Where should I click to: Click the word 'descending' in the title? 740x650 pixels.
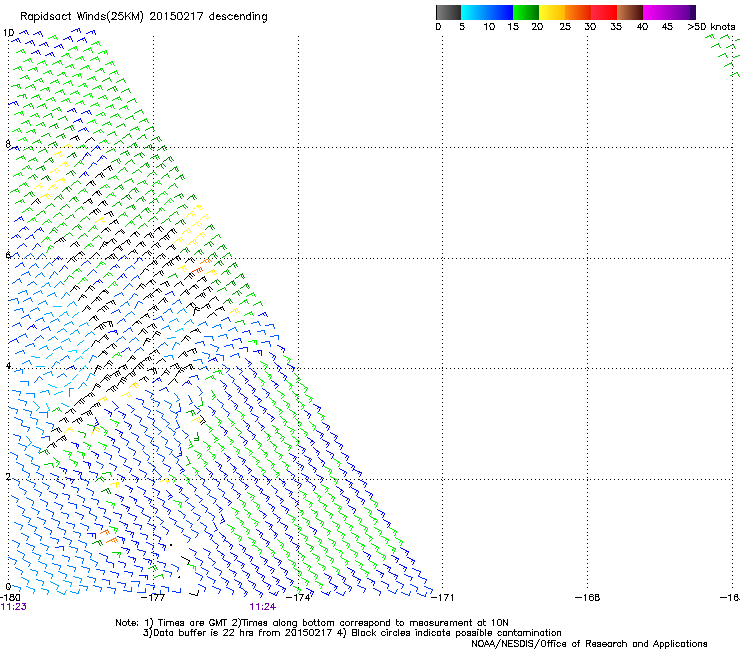[x=238, y=17]
